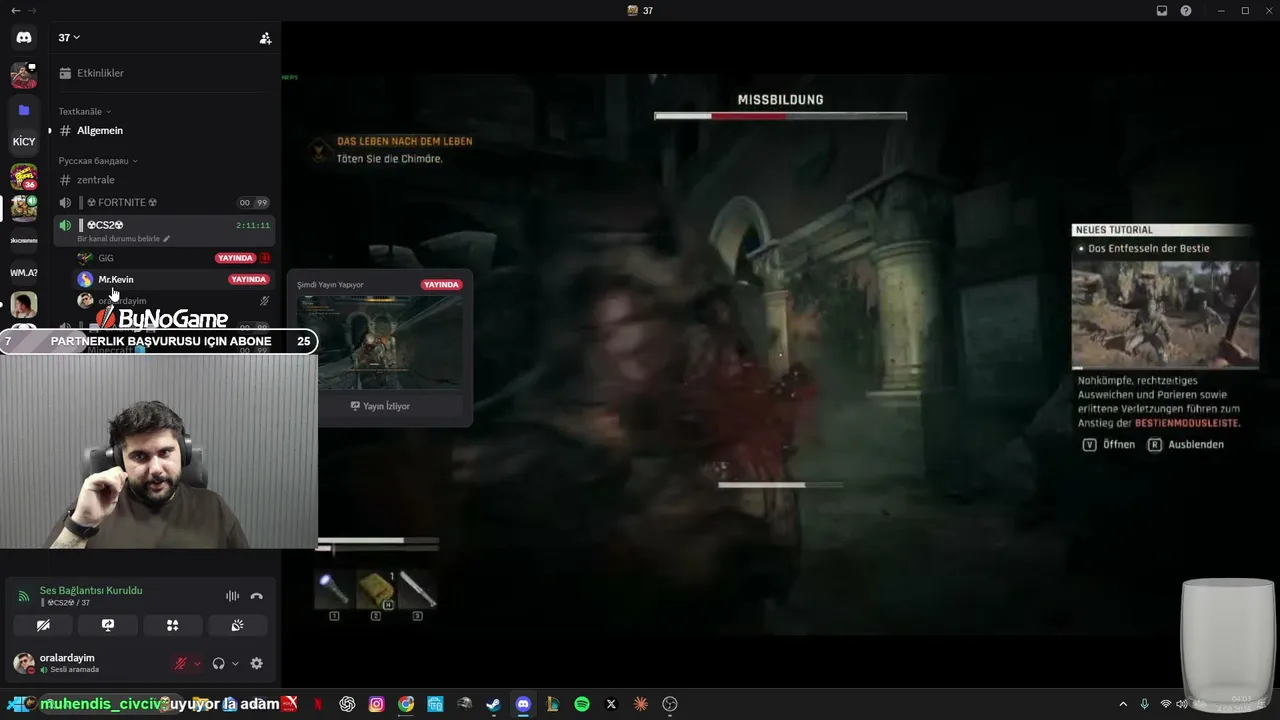Open the PUBG helmet icon in the taskbar

point(464,704)
